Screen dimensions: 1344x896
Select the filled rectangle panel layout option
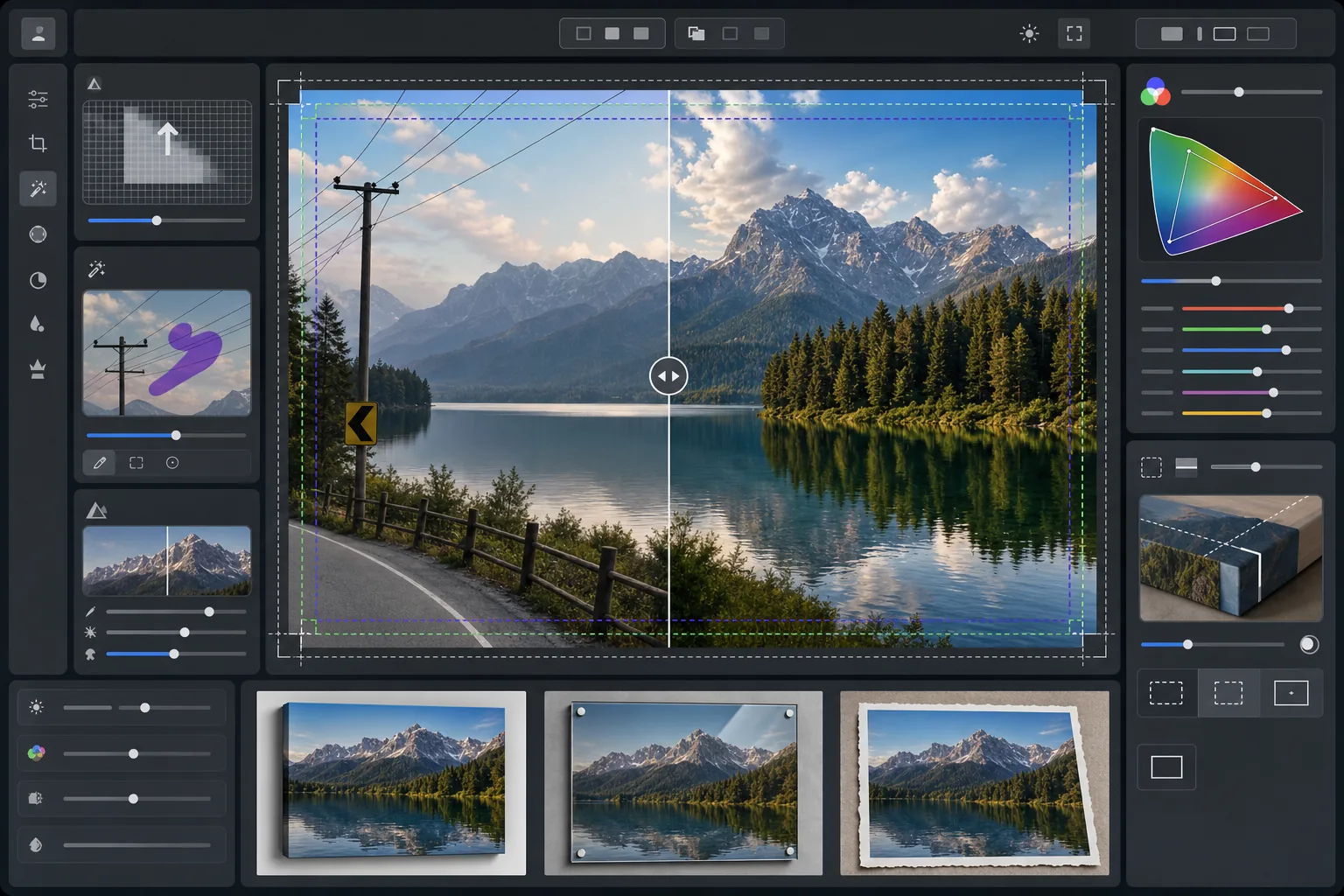click(x=1172, y=34)
